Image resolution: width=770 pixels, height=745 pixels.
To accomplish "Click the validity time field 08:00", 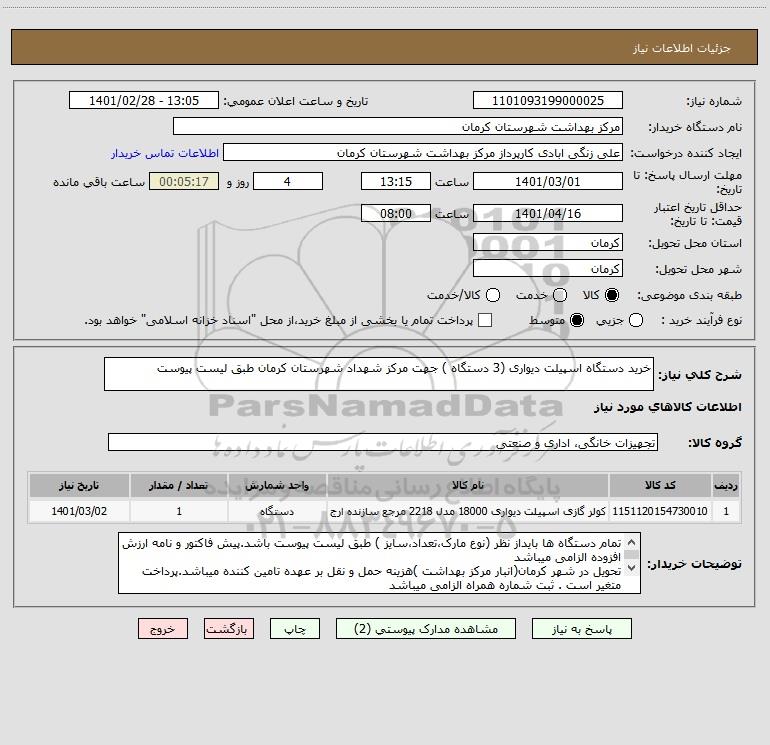I will 396,213.
